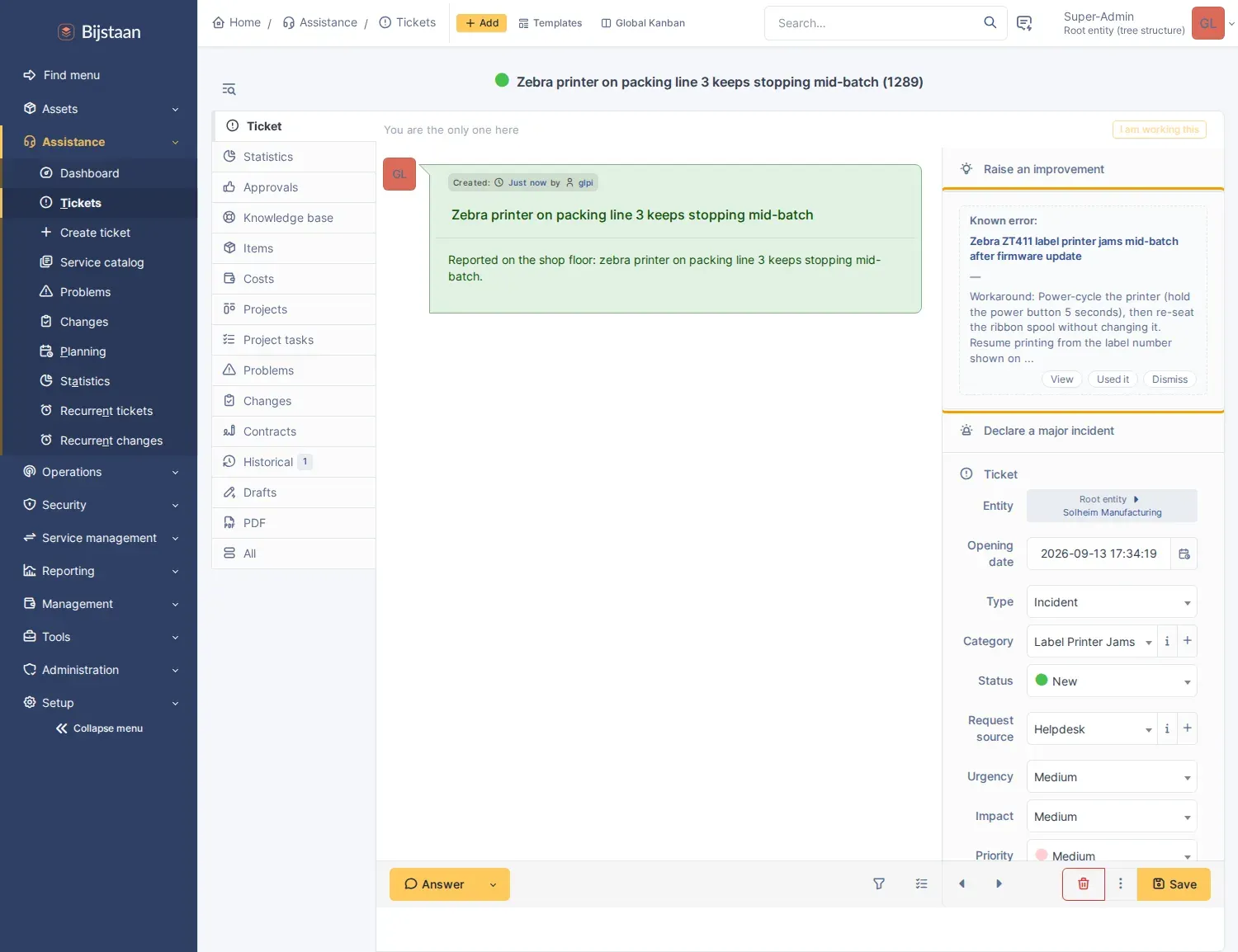Expand Answer button dropdown arrow
The image size is (1238, 952).
494,884
